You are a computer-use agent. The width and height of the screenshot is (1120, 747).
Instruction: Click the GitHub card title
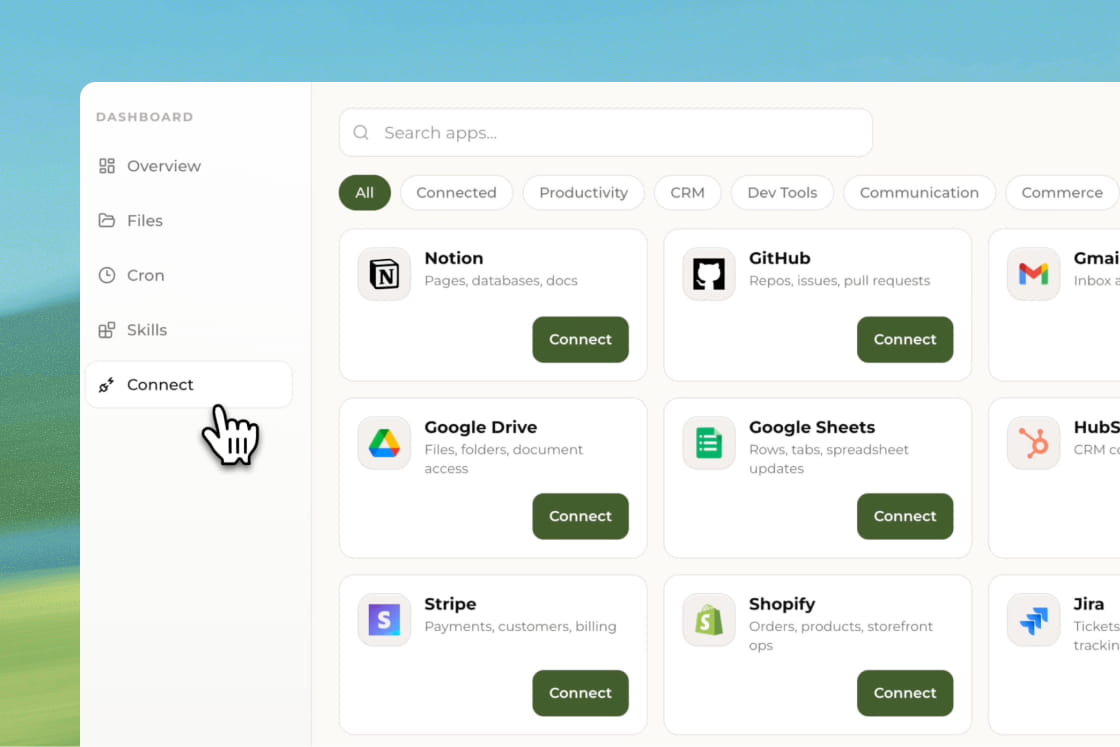[779, 258]
